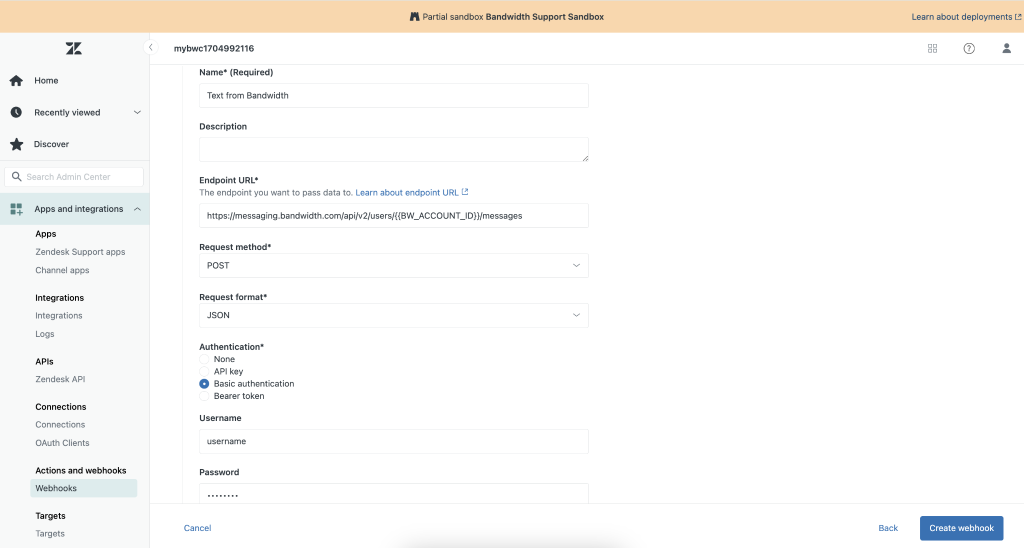This screenshot has width=1024, height=548.
Task: Go to OAuth Clients in sidebar
Action: tap(62, 443)
